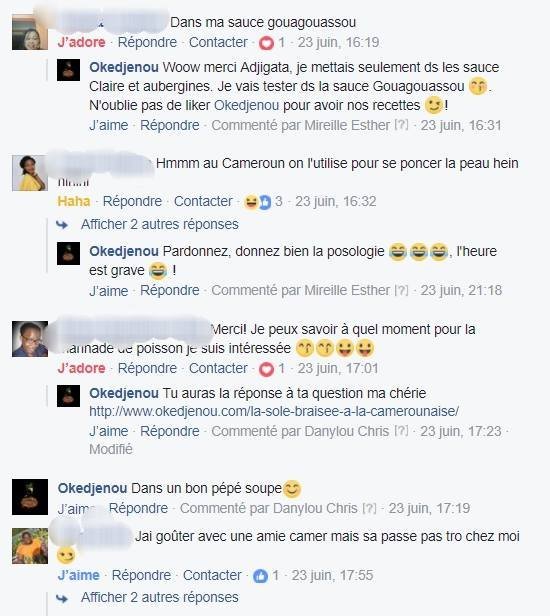The image size is (550, 616).
Task: Toggle the Haha reaction on Cameroun comment
Action: pyautogui.click(x=74, y=202)
